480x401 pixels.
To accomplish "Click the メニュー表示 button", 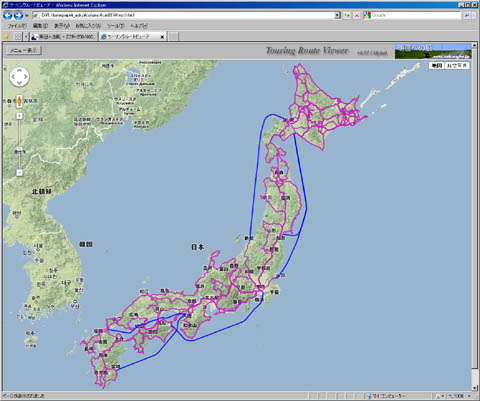I will 24,51.
